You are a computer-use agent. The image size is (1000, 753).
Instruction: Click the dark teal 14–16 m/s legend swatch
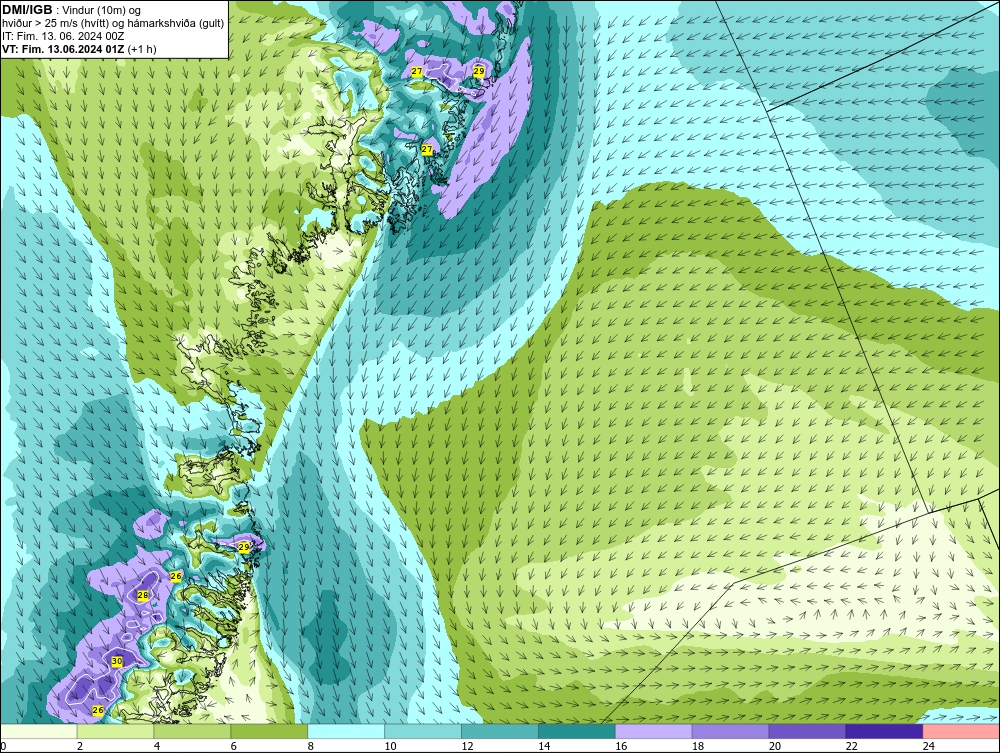coord(577,731)
